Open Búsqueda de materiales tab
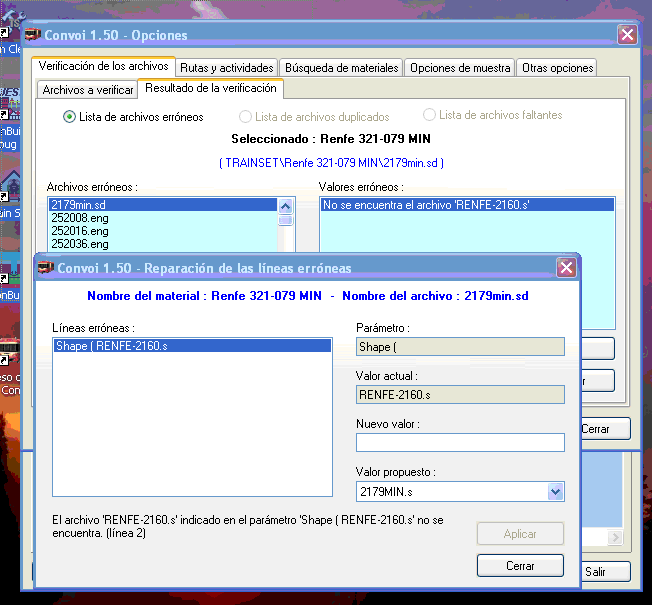Image resolution: width=652 pixels, height=605 pixels. [342, 68]
